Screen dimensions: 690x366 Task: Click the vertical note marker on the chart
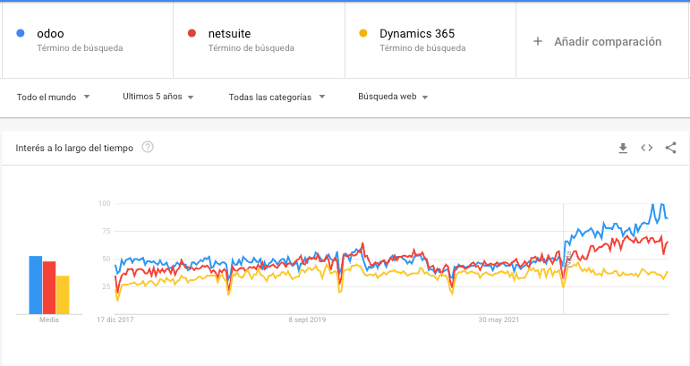(568, 259)
